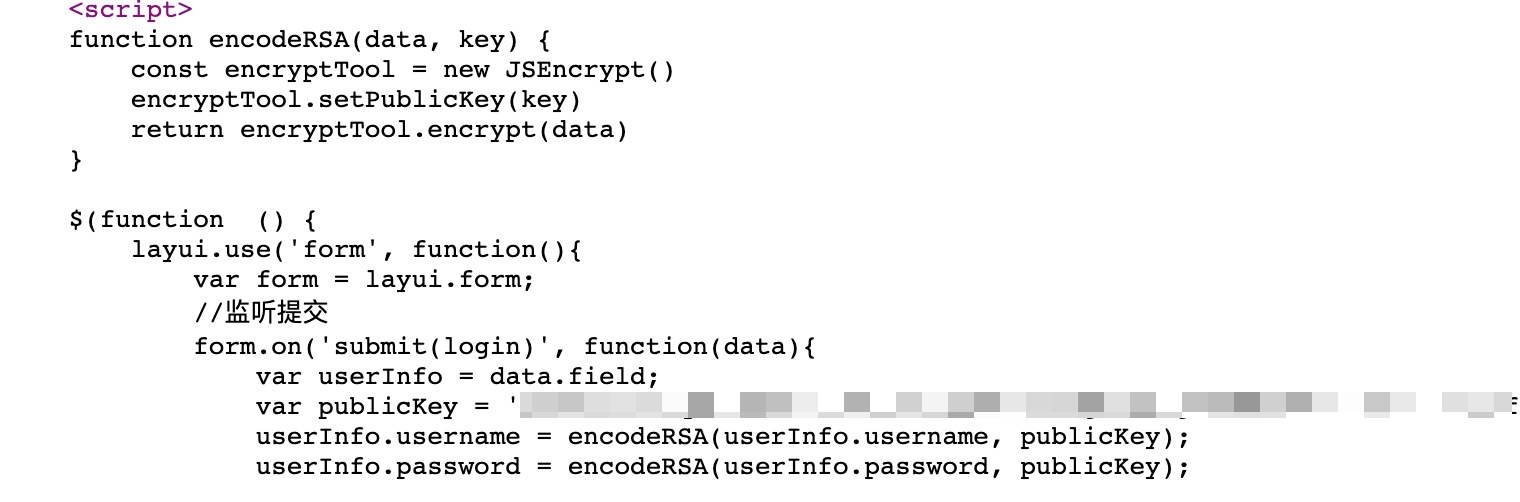Click the closing brace of encodeRSA function
1520x502 pixels.
tap(76, 160)
